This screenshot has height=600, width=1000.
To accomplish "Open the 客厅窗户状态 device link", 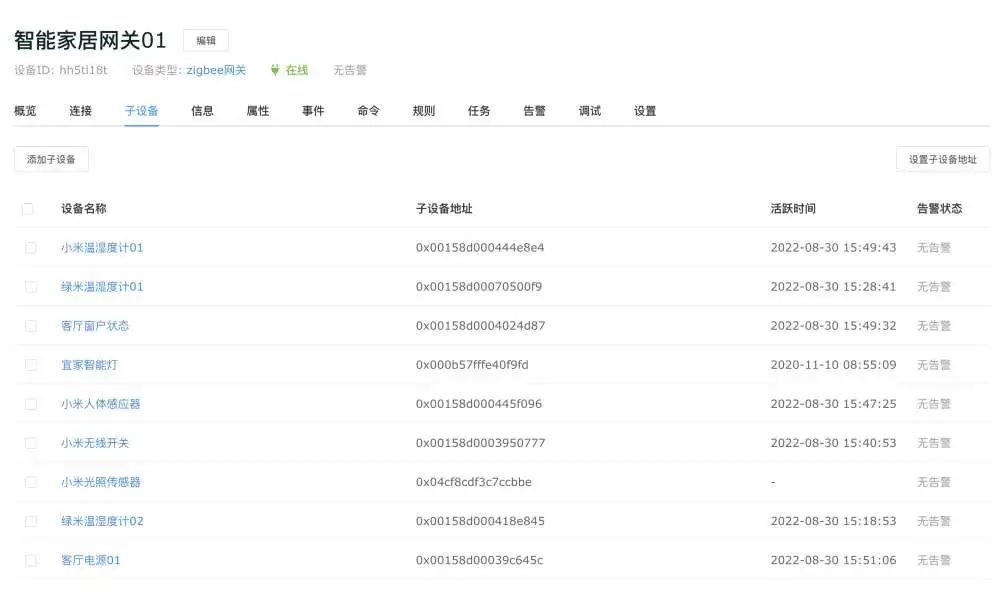I will [x=95, y=326].
